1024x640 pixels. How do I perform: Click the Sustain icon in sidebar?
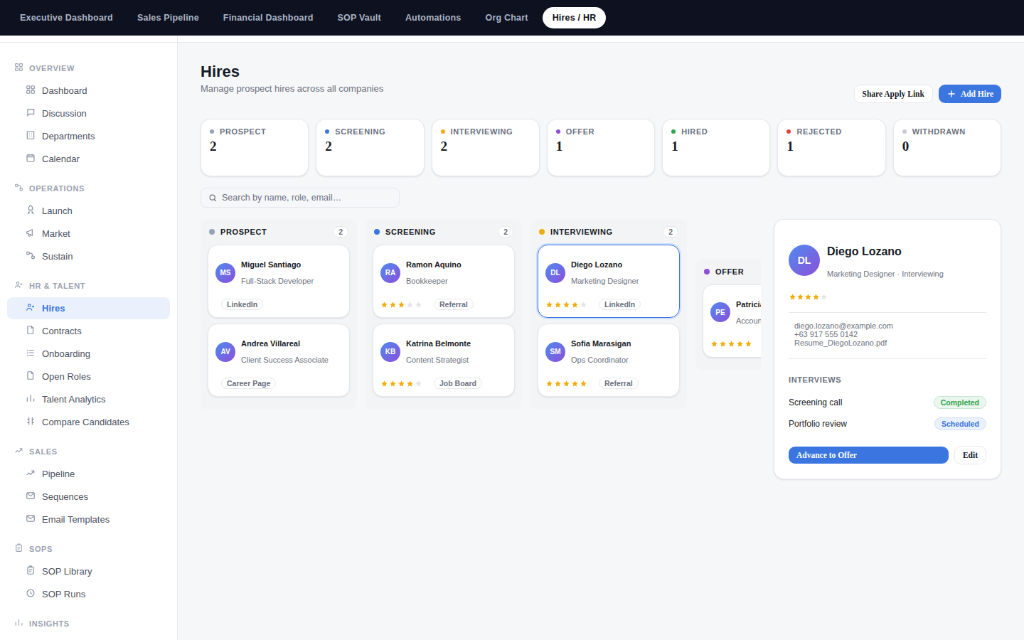pyautogui.click(x=31, y=256)
